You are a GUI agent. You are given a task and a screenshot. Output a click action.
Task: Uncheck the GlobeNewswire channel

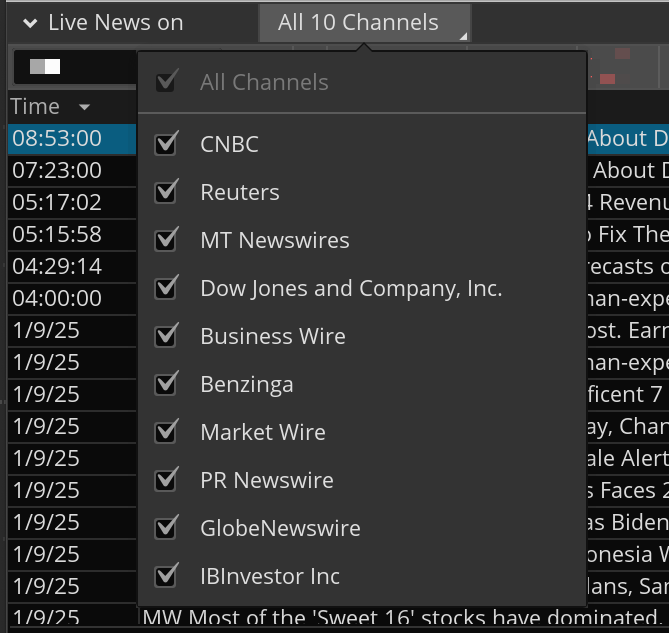(167, 528)
